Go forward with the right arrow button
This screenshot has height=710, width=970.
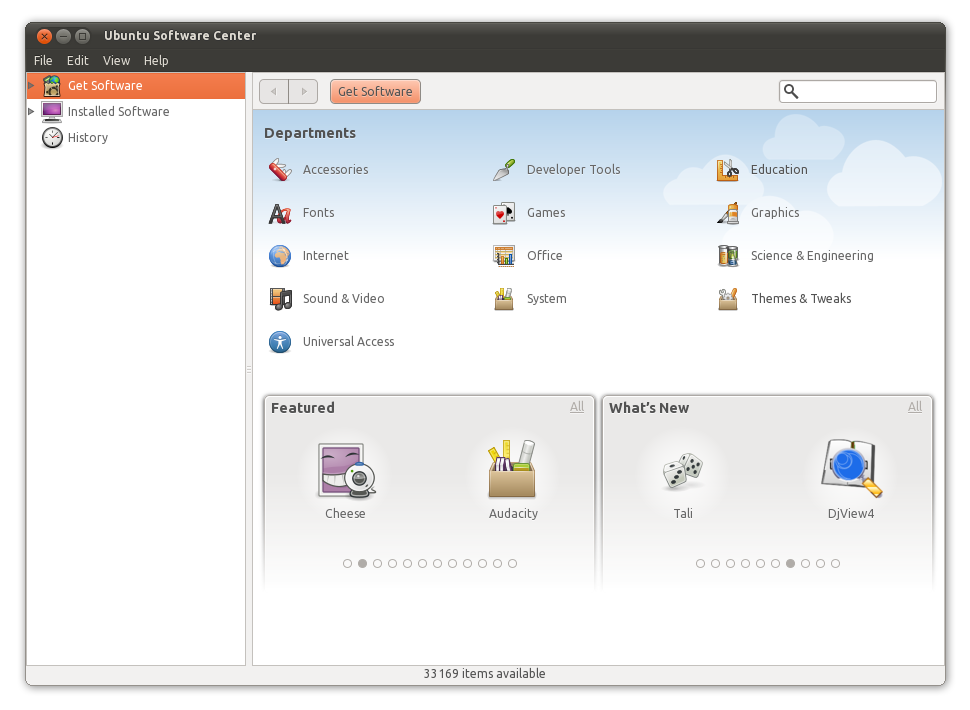[x=303, y=92]
